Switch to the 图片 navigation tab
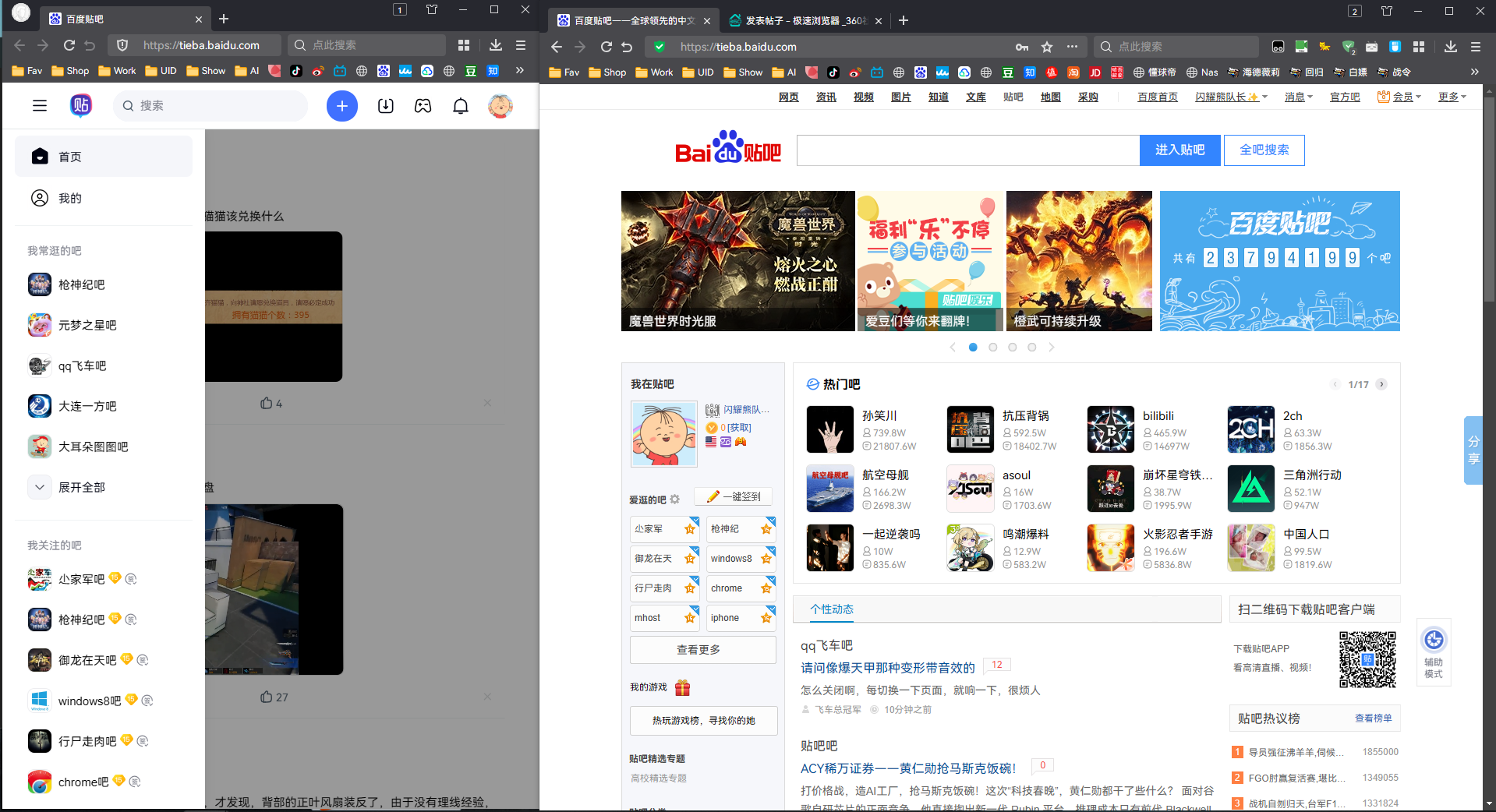This screenshot has height=812, width=1496. click(x=900, y=97)
